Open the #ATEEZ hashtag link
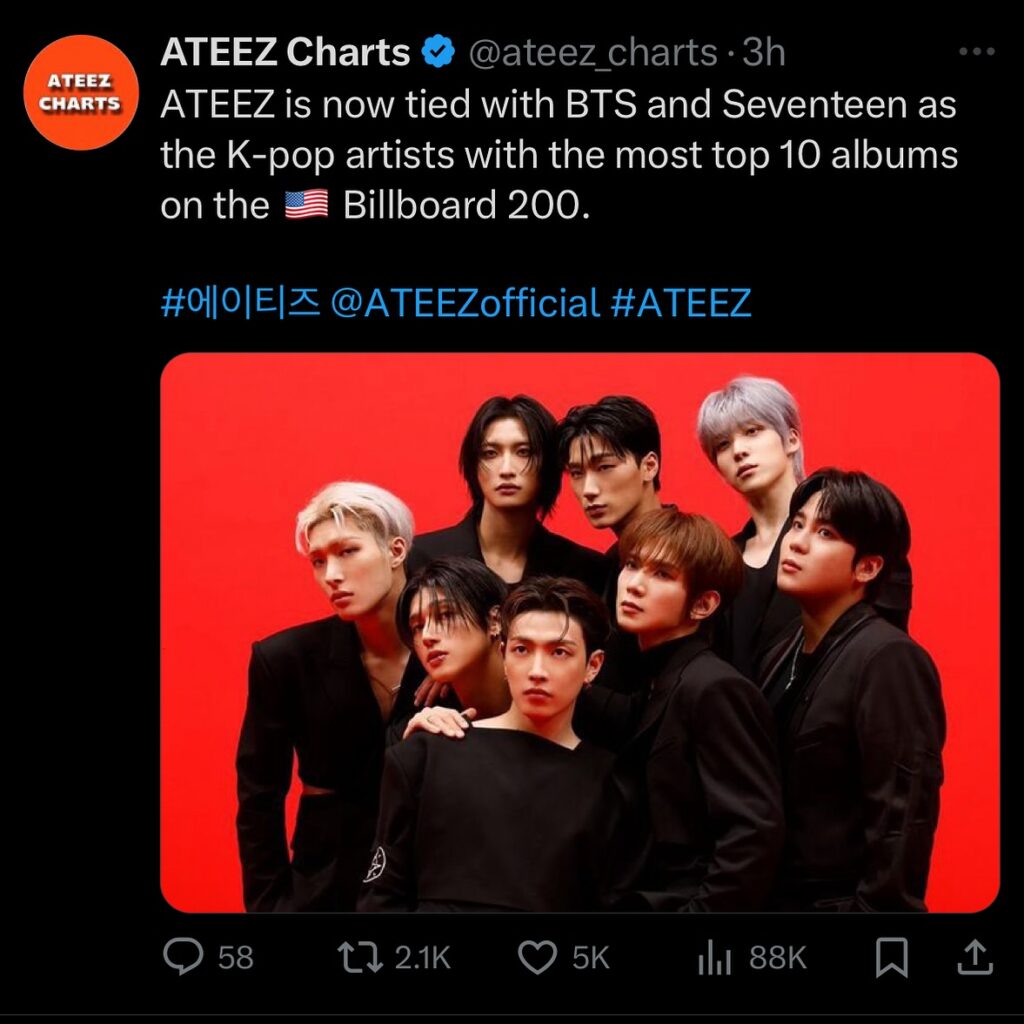This screenshot has height=1024, width=1024. click(x=680, y=302)
